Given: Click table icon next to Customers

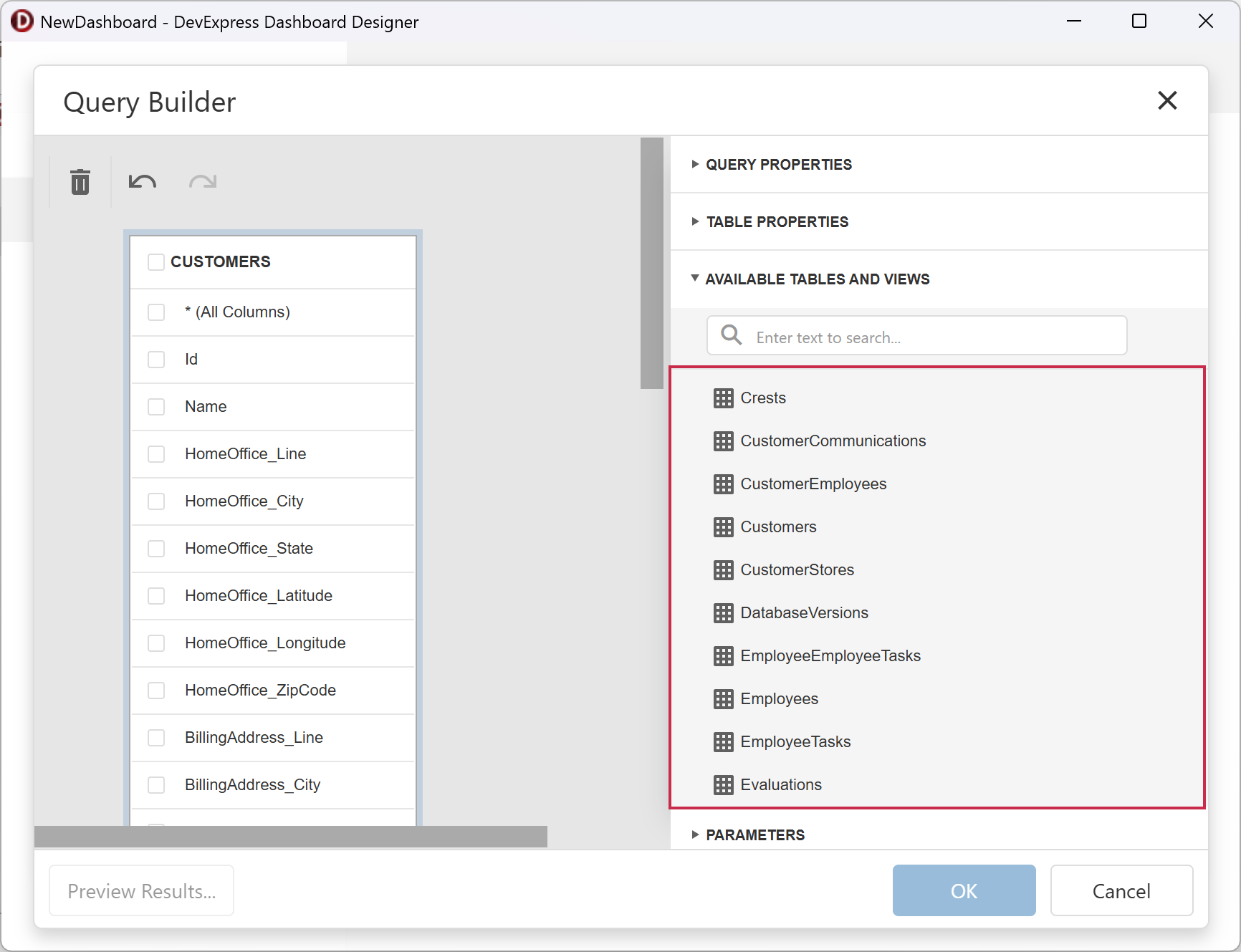Looking at the screenshot, I should 723,527.
